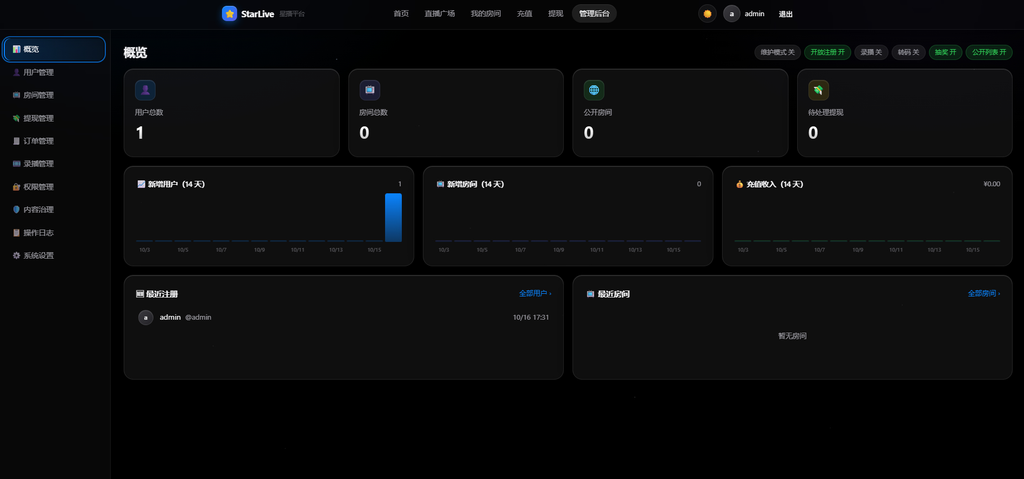
Task: Open 概览 overview in the sidebar
Action: [54, 49]
